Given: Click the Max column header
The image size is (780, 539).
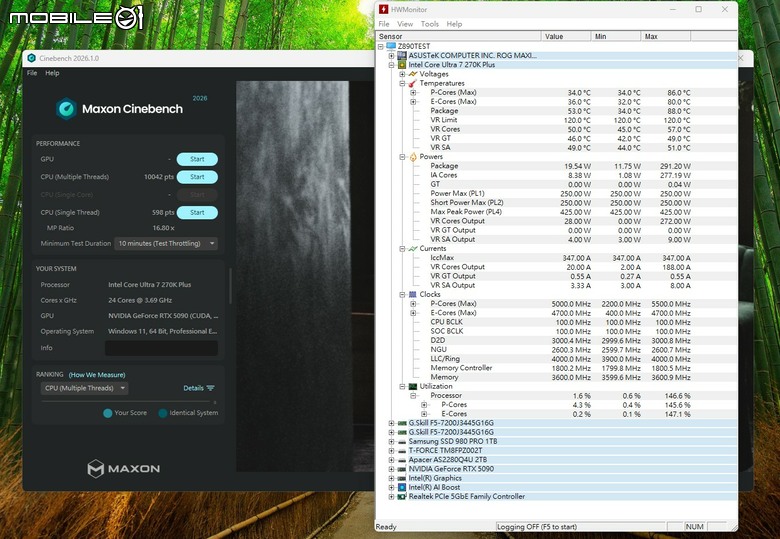Looking at the screenshot, I should [666, 36].
